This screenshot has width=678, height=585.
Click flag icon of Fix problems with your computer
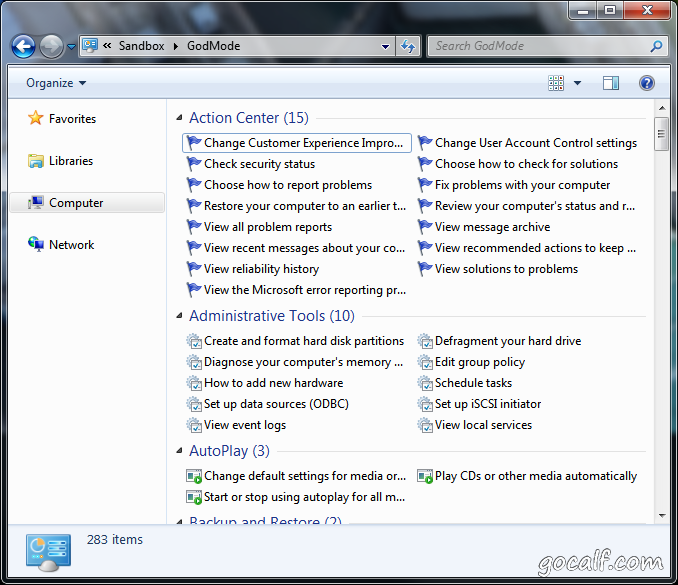[x=425, y=185]
